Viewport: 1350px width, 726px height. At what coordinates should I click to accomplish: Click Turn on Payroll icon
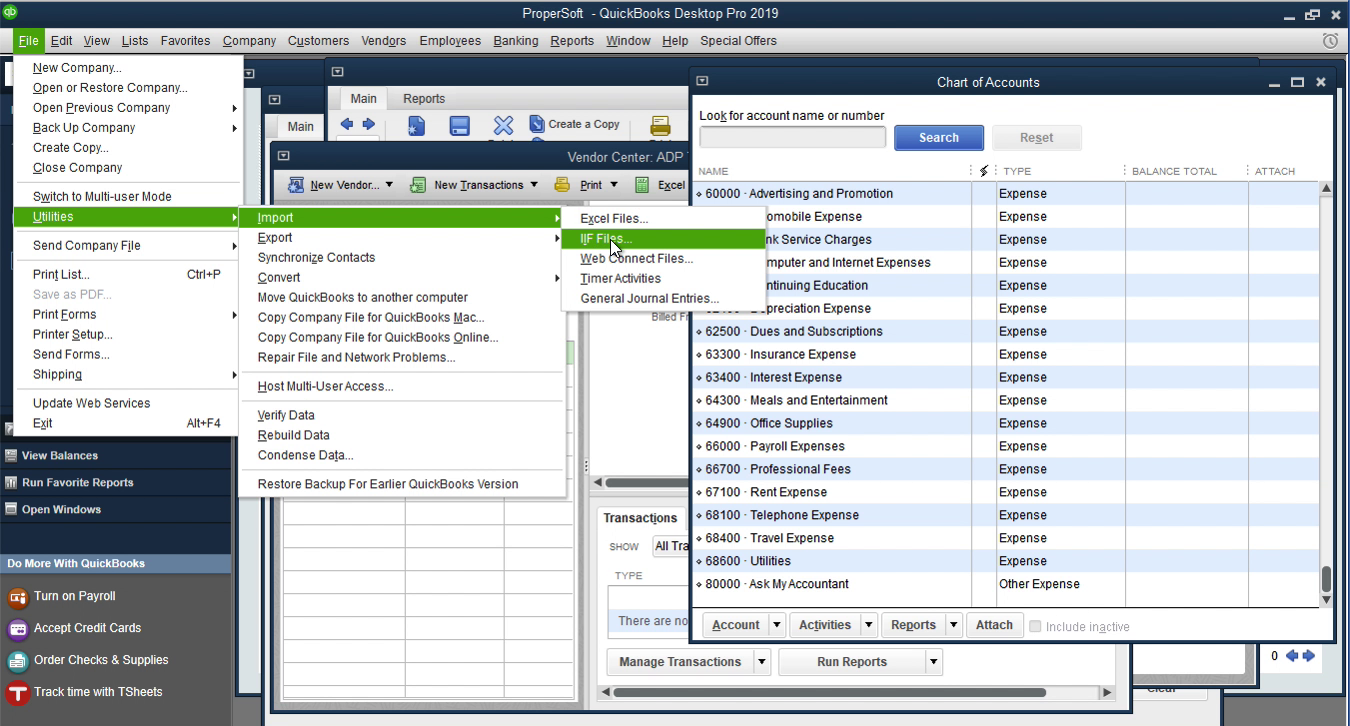click(x=16, y=596)
